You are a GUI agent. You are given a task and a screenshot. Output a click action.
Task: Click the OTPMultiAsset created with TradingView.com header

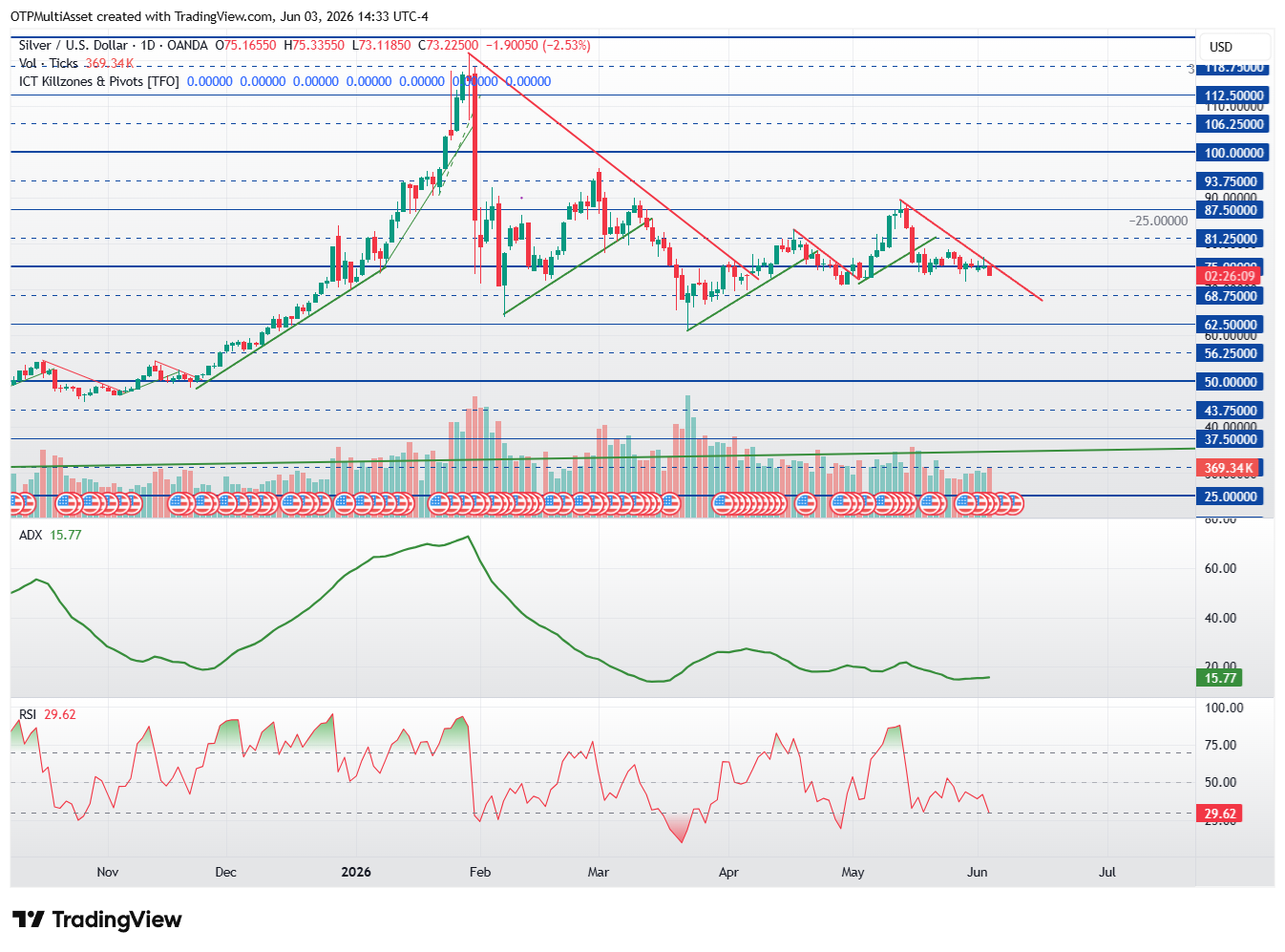(219, 16)
